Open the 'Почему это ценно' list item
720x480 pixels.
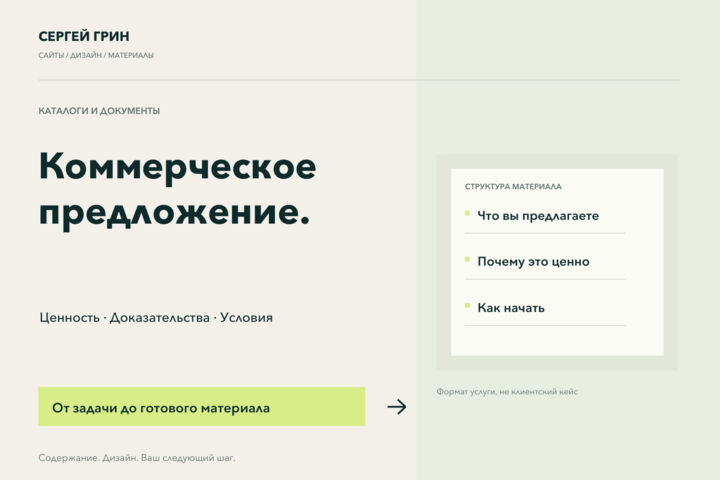534,262
